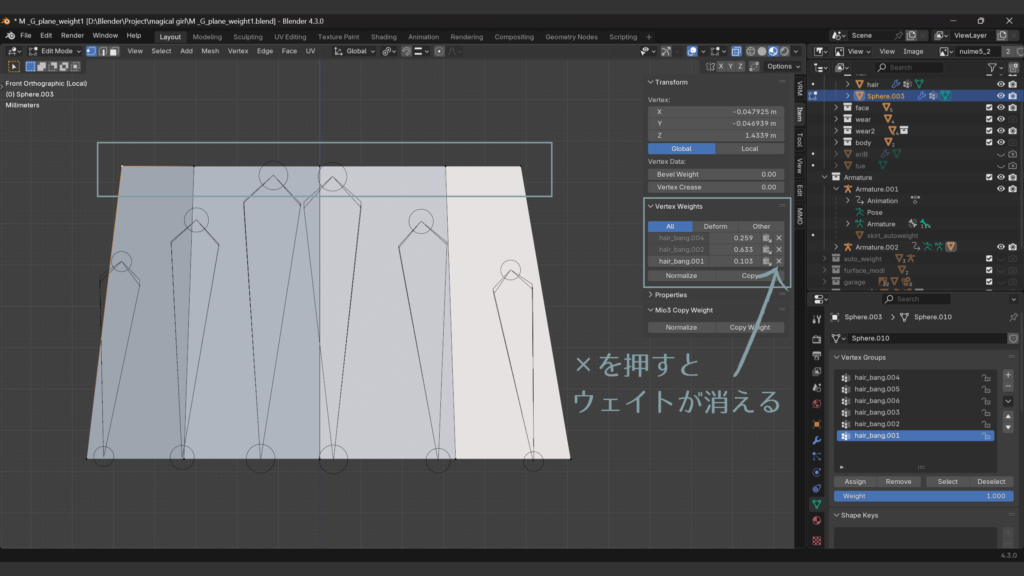Open the Mesh menu
The width and height of the screenshot is (1024, 576).
click(x=210, y=51)
